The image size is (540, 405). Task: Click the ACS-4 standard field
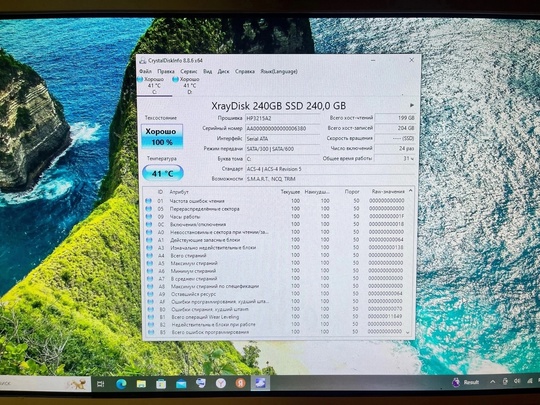330,169
